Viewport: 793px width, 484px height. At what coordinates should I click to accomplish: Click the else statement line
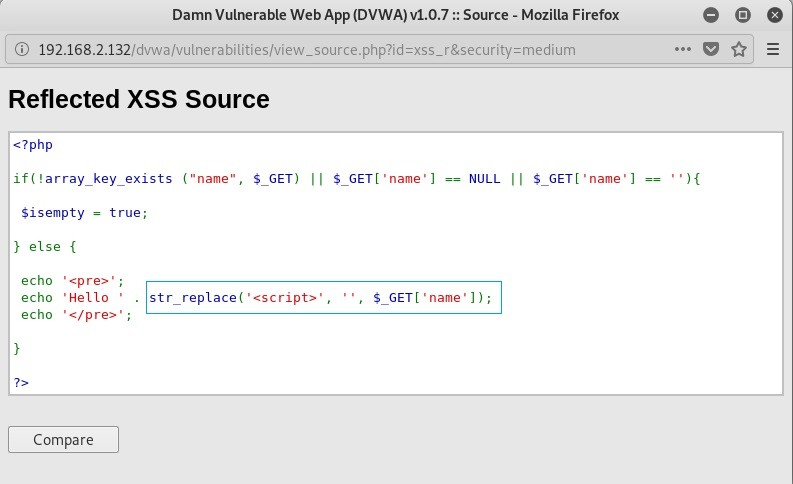click(45, 246)
